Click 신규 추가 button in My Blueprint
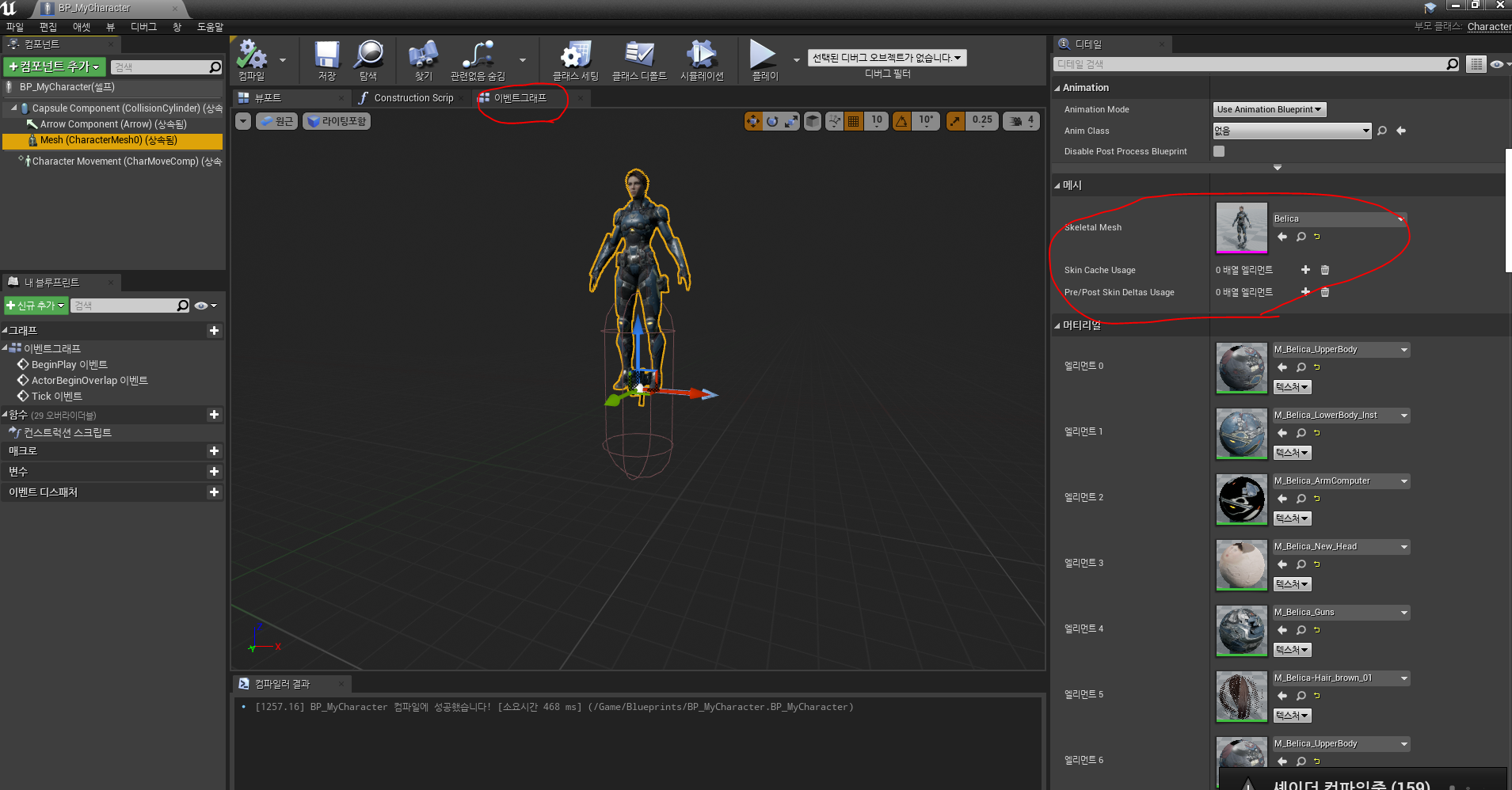Image resolution: width=1512 pixels, height=790 pixels. tap(36, 306)
